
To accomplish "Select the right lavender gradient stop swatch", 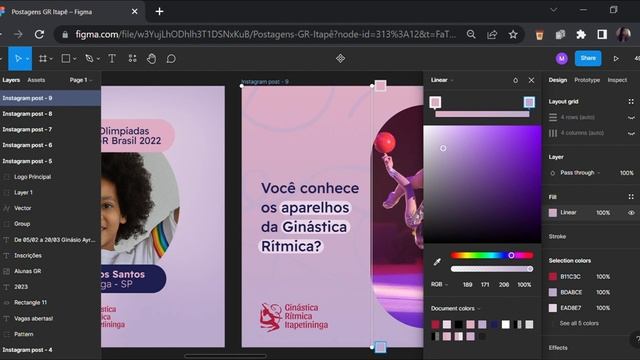I will (529, 102).
